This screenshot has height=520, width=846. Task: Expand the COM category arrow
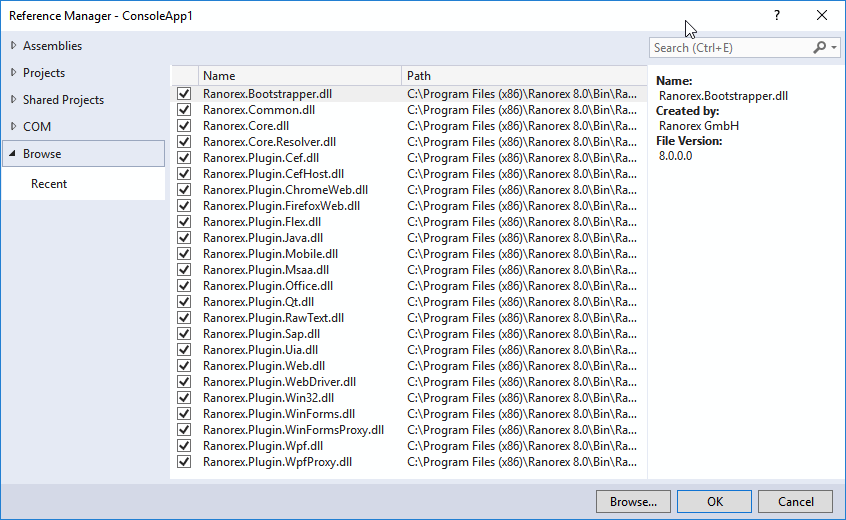click(x=13, y=127)
